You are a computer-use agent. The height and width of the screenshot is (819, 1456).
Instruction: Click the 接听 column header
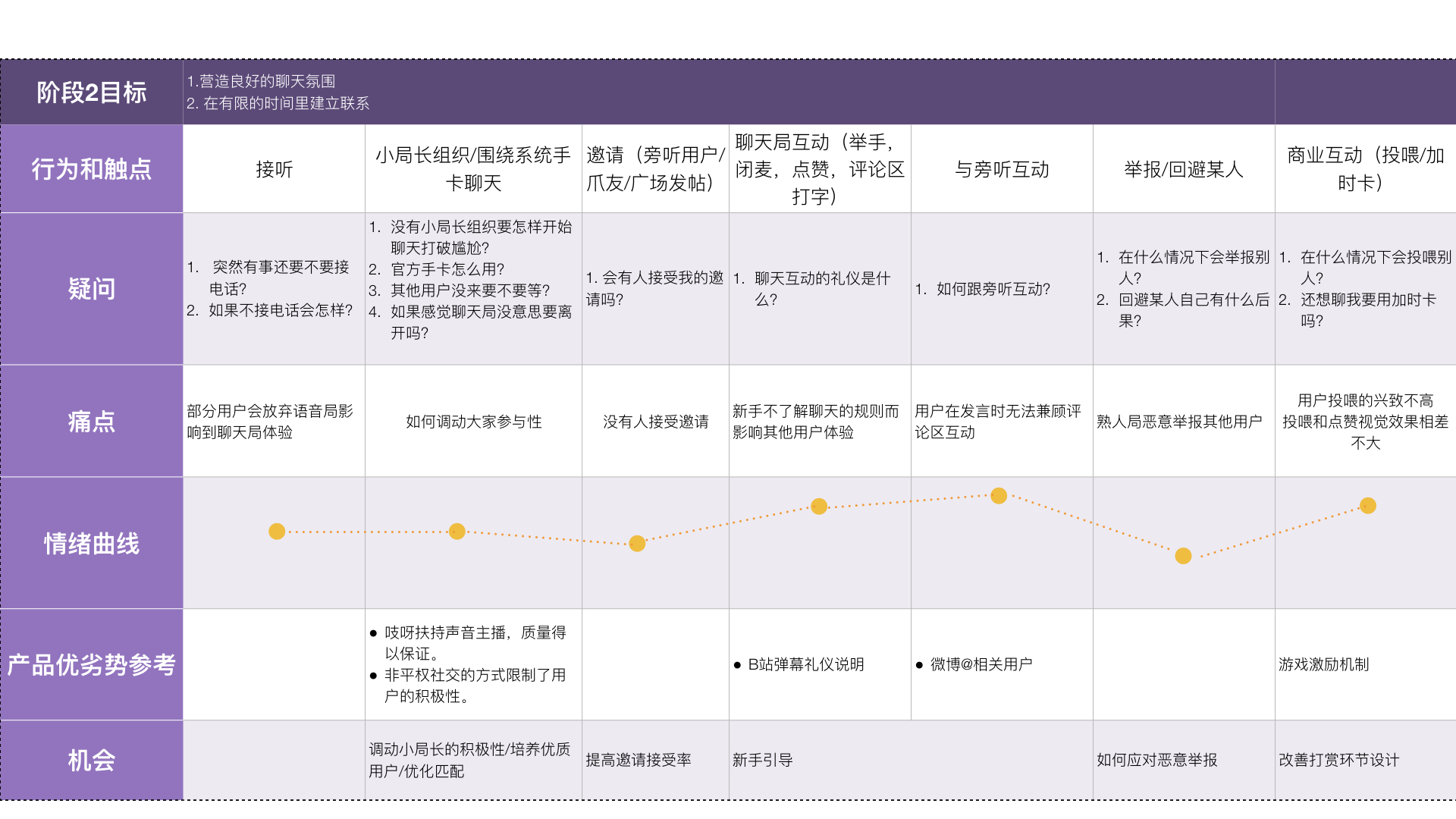(x=273, y=168)
